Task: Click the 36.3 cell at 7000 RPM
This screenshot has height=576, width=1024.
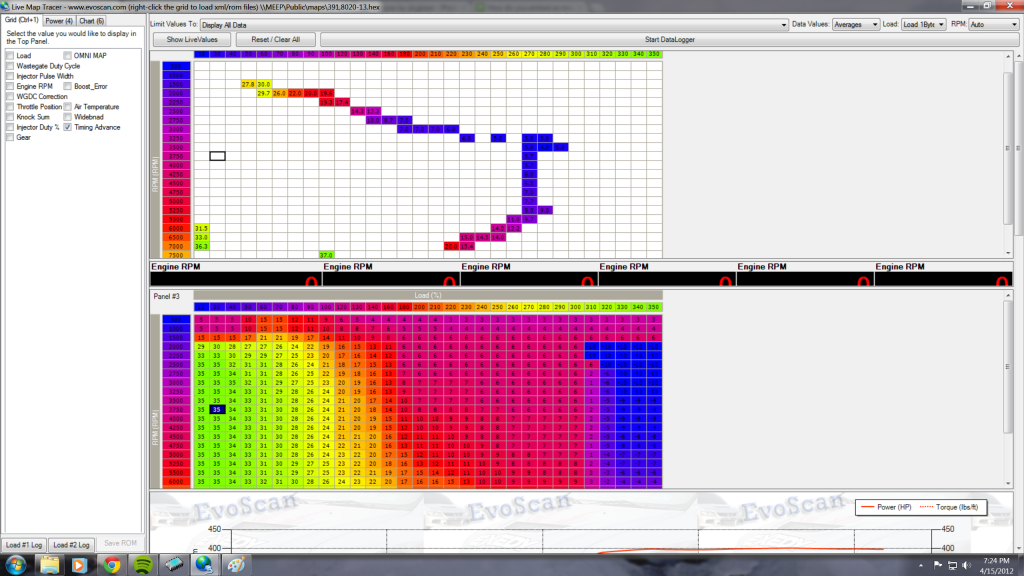Action: (201, 246)
